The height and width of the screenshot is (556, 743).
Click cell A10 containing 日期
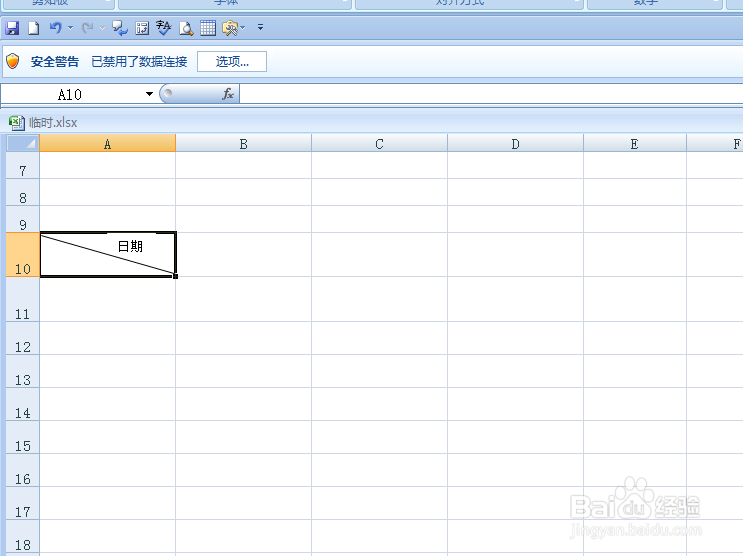[x=108, y=255]
